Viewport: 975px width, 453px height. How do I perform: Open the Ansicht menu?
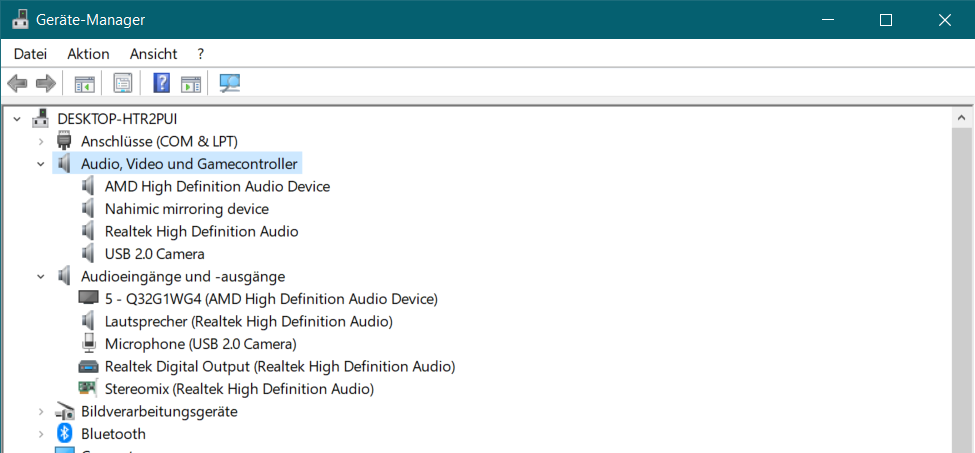[154, 54]
